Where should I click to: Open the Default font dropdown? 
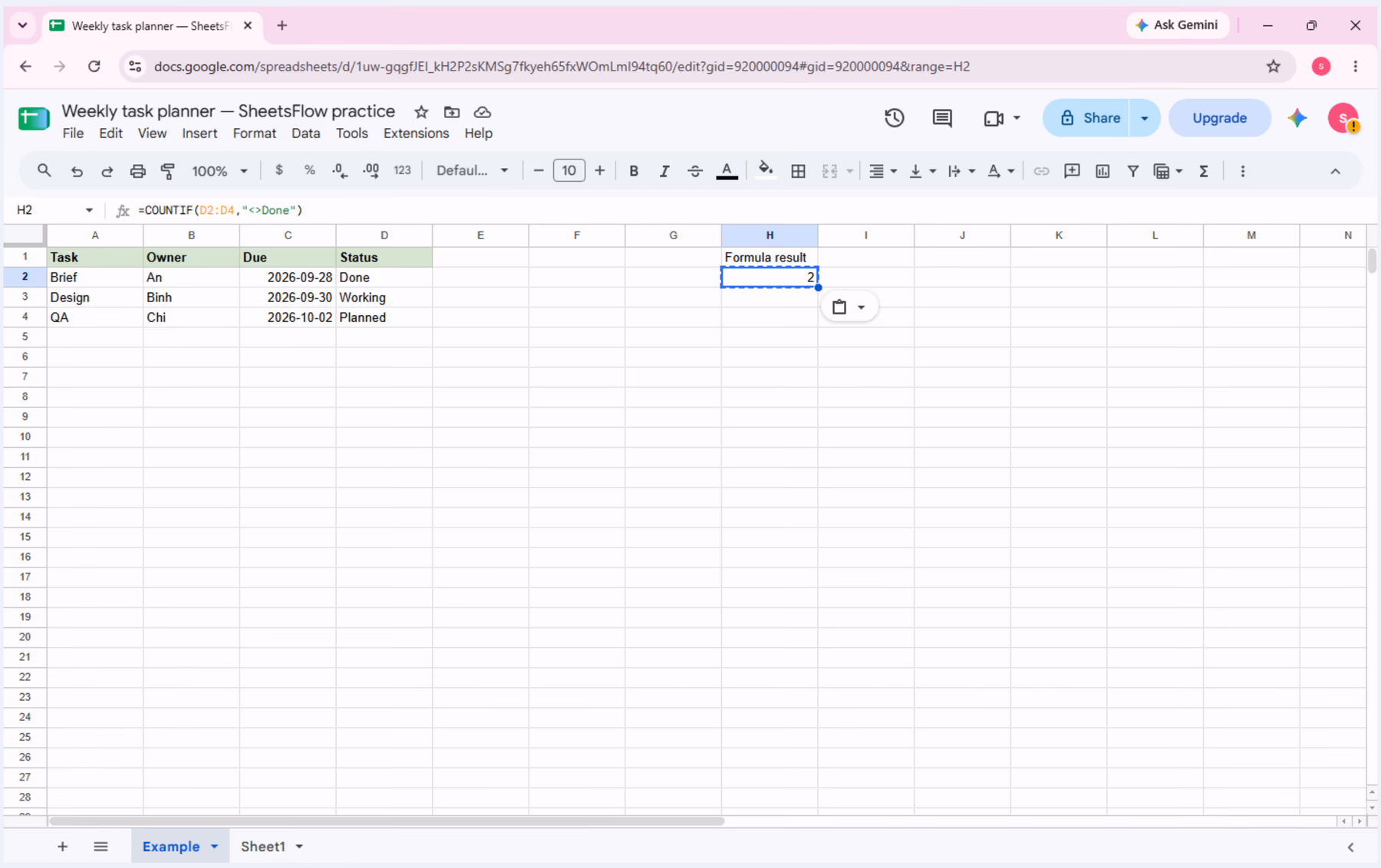472,171
